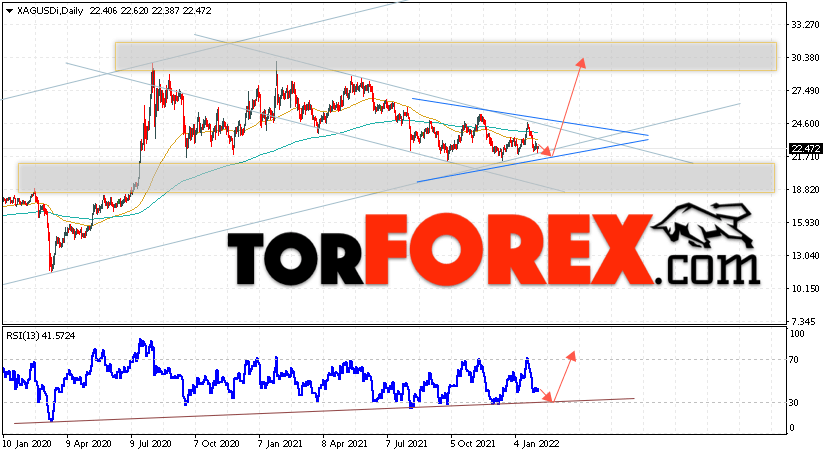
Task: Click the 30.380 price axis value
Action: (805, 57)
